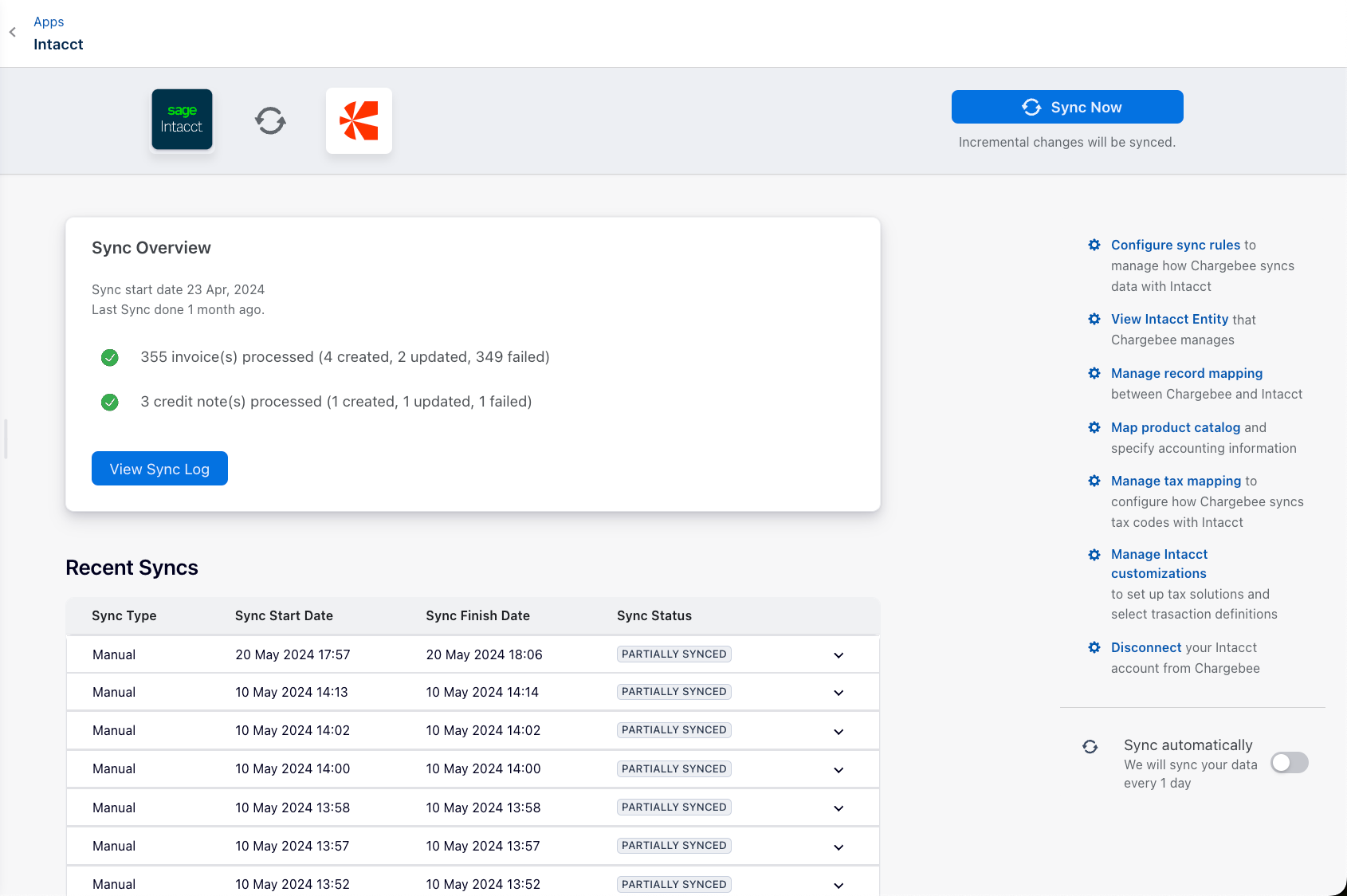Viewport: 1347px width, 896px height.
Task: Go to the Apps breadcrumb
Action: [x=49, y=22]
